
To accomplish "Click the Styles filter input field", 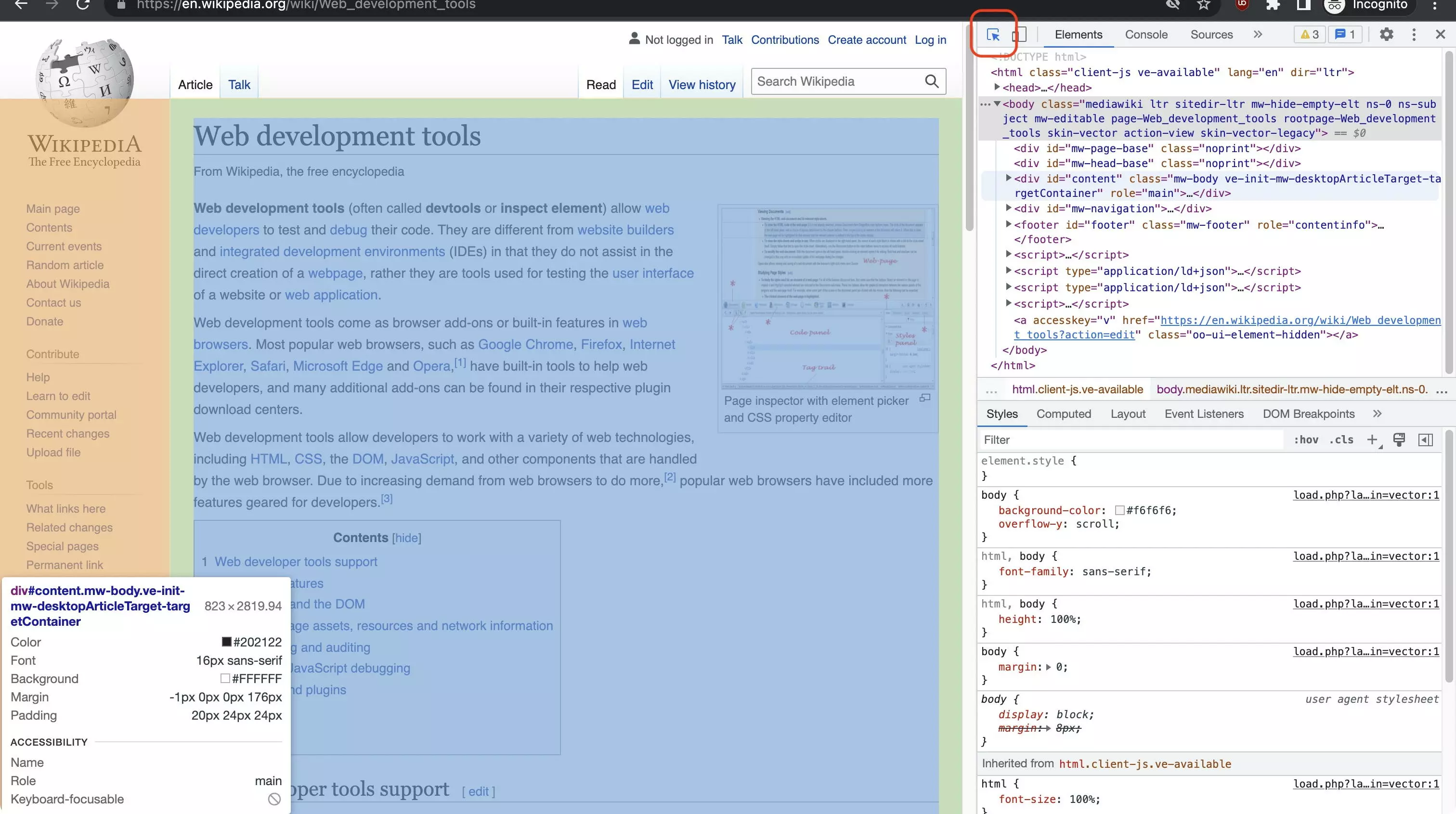I will (1100, 439).
